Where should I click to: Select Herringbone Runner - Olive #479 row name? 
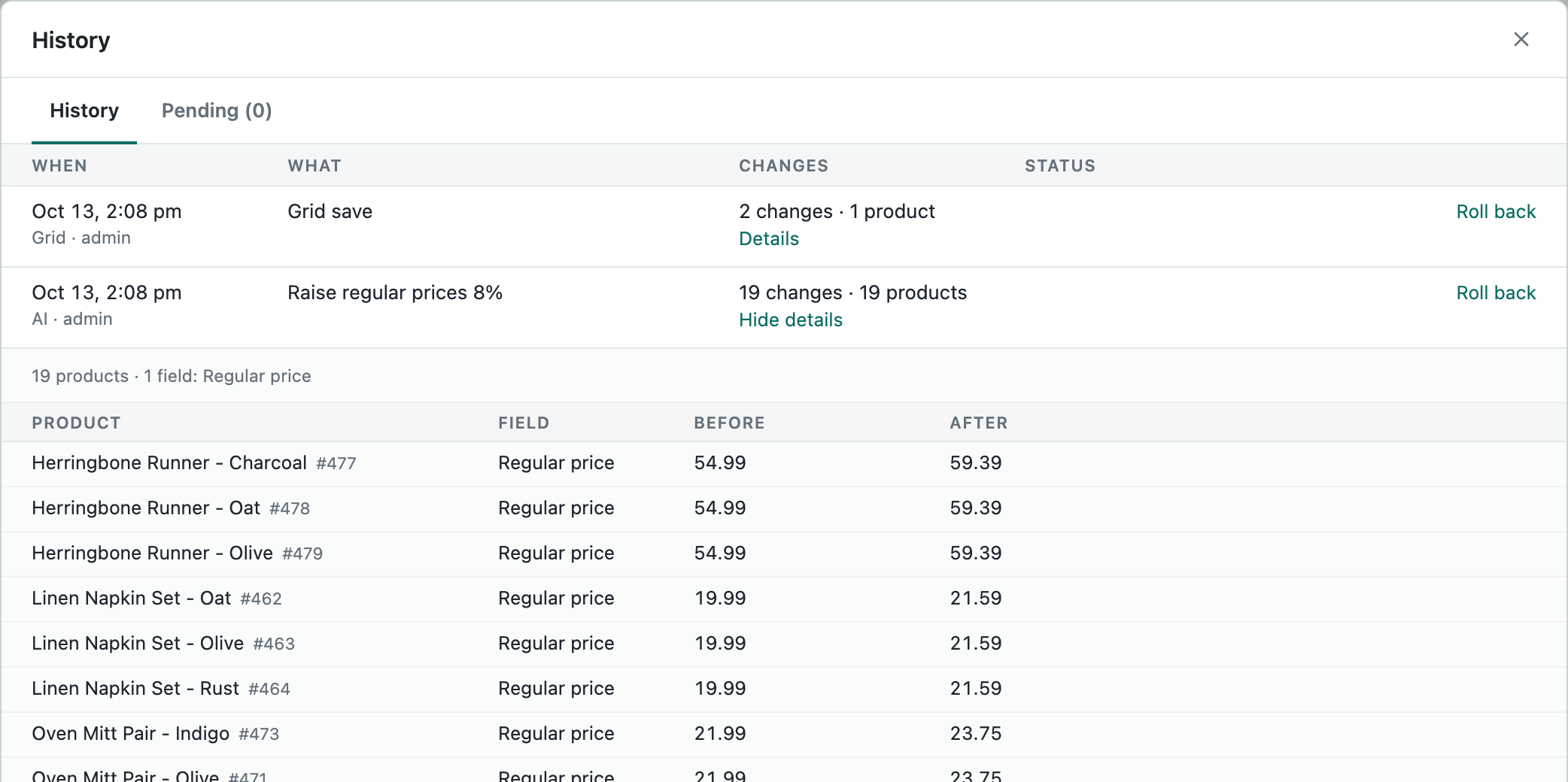[x=178, y=553]
